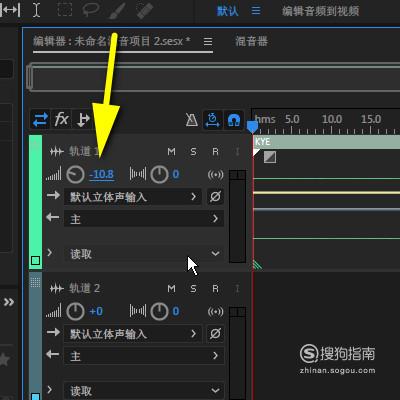Click the 轨道 2 pan knob
The image size is (400, 400).
(159, 312)
